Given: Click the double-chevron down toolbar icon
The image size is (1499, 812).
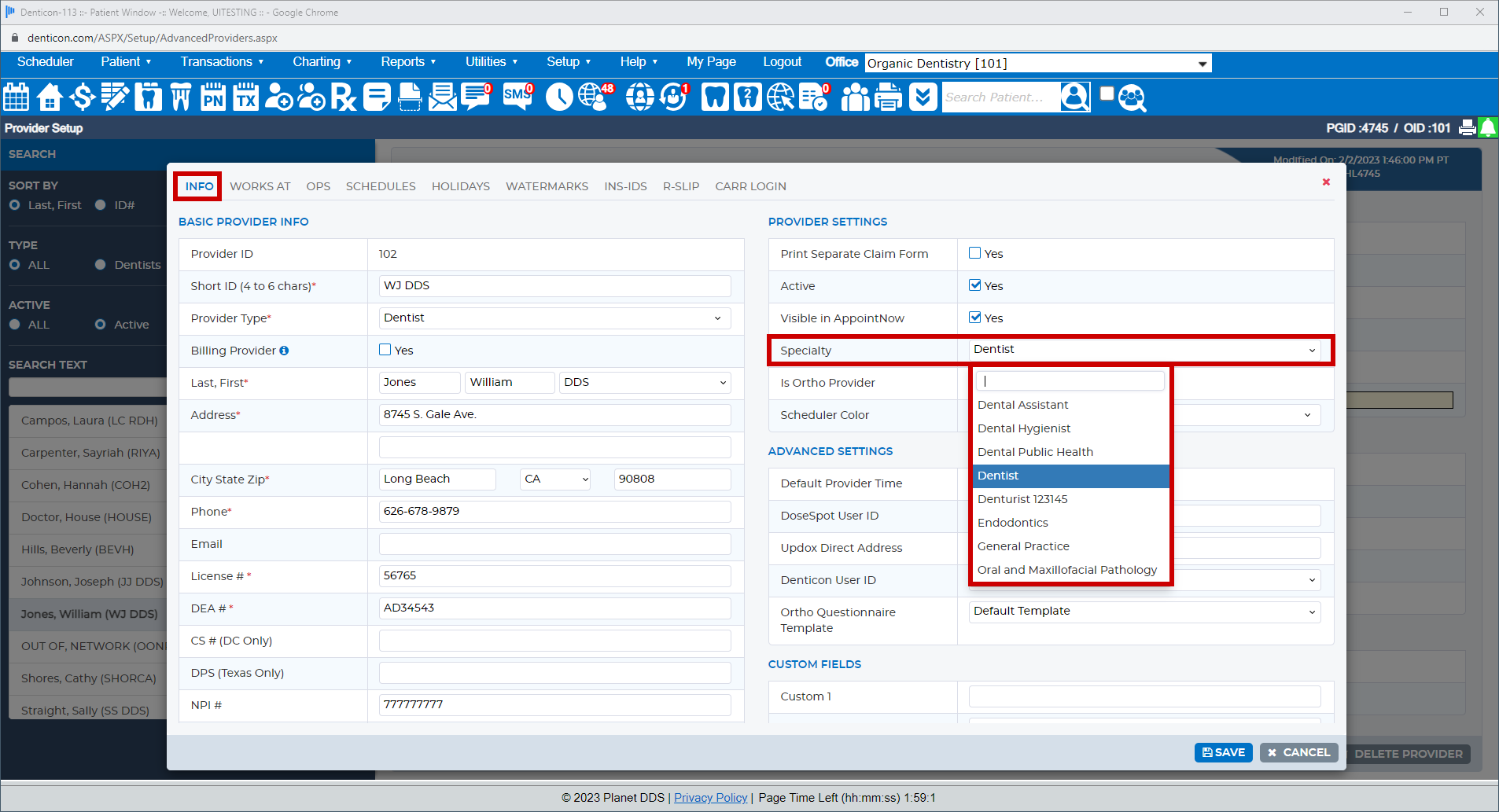Looking at the screenshot, I should [923, 97].
